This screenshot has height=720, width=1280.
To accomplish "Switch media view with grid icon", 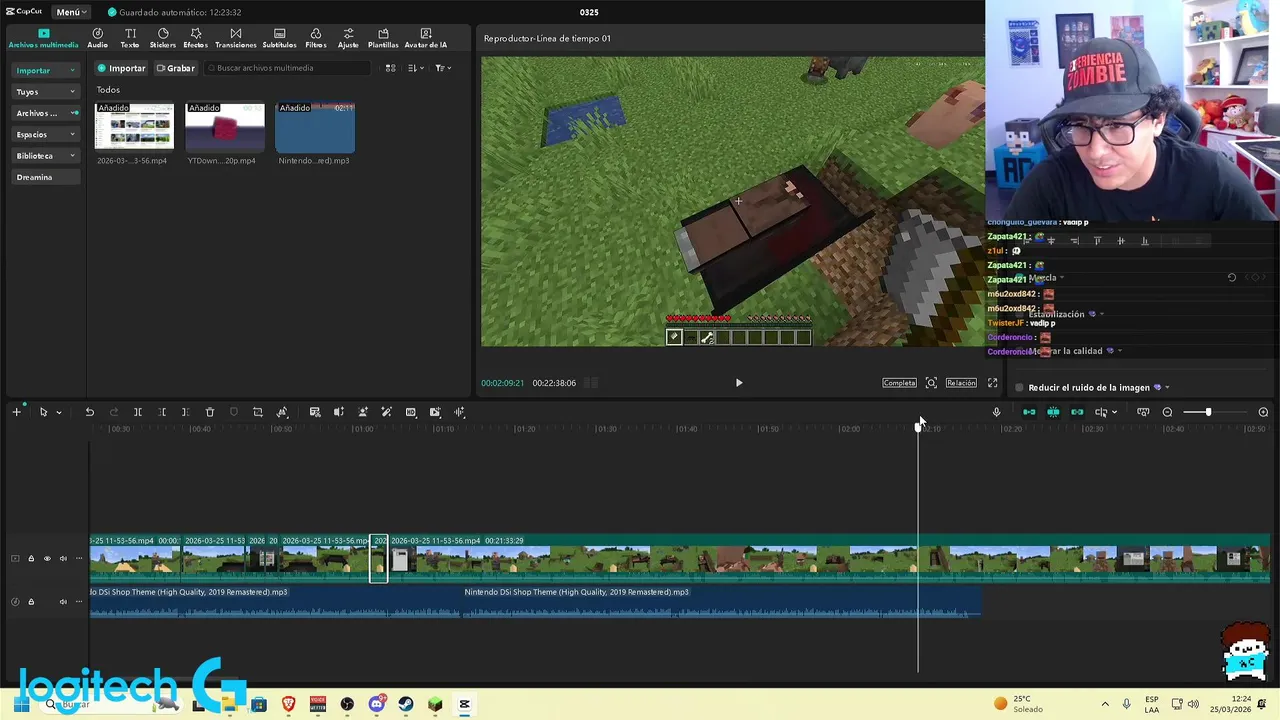I will (390, 68).
